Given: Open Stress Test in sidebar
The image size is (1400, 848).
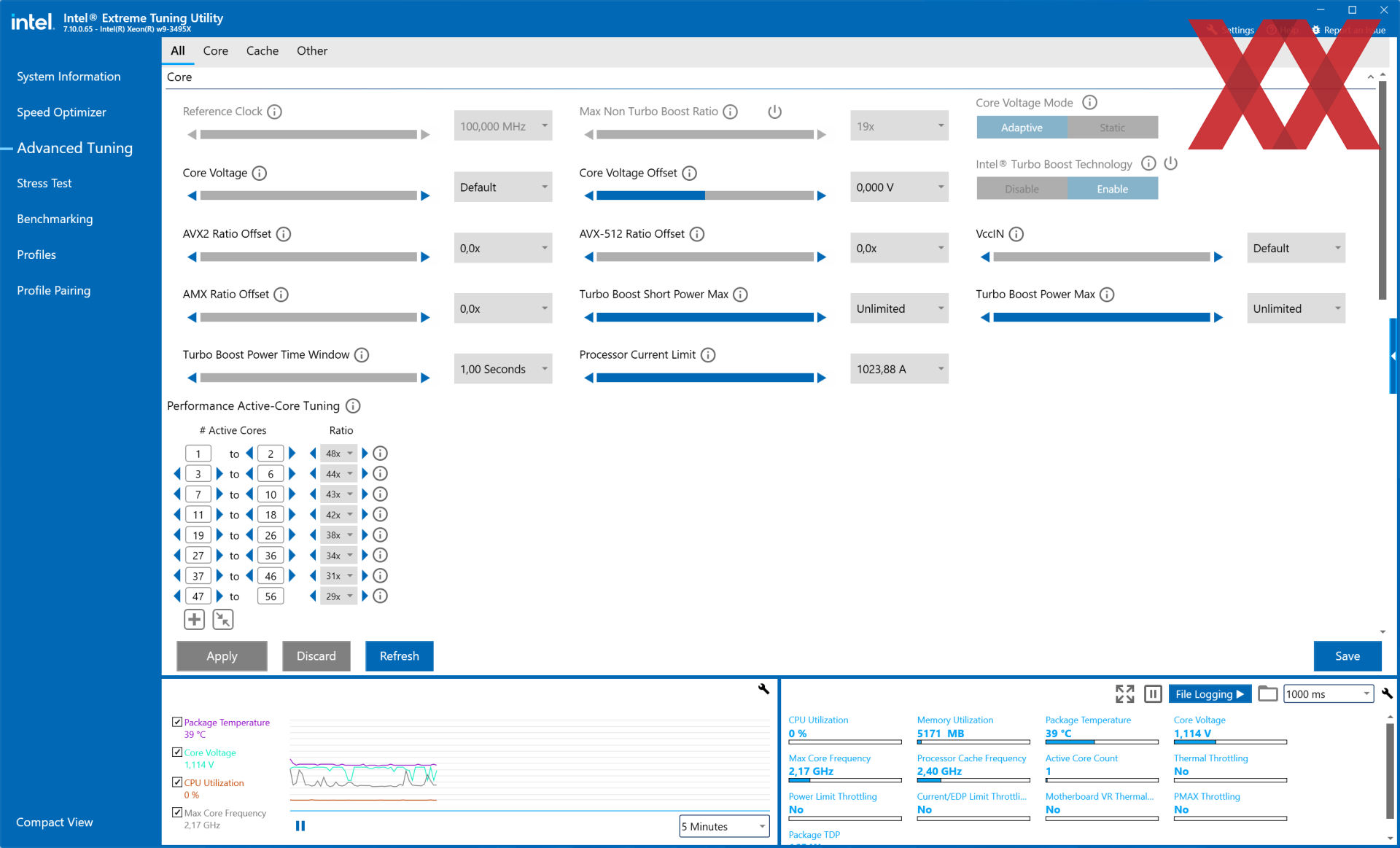Looking at the screenshot, I should pos(44,184).
